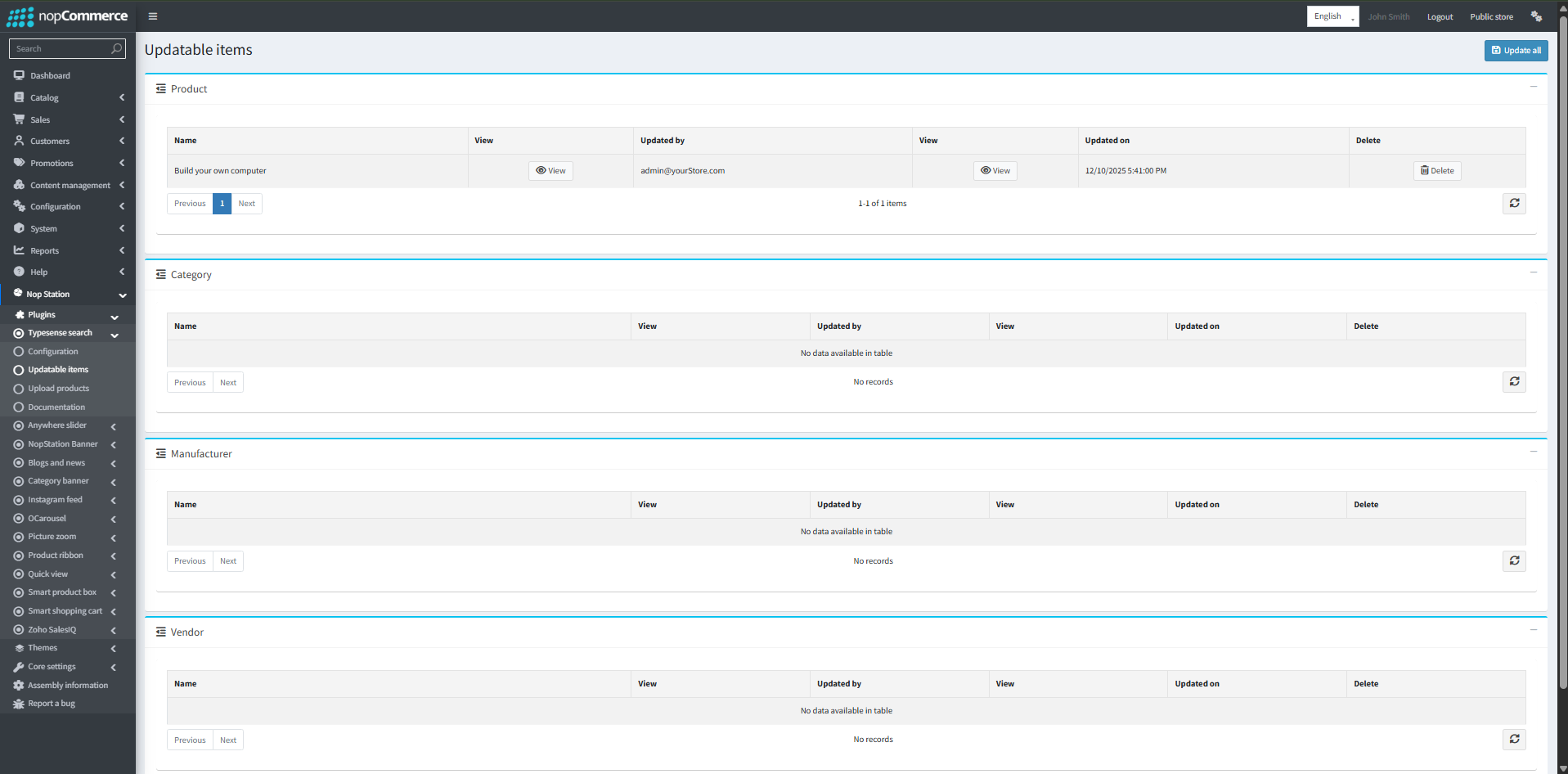Image resolution: width=1568 pixels, height=774 pixels.
Task: Open the settings gears icon in top bar
Action: 1536,16
